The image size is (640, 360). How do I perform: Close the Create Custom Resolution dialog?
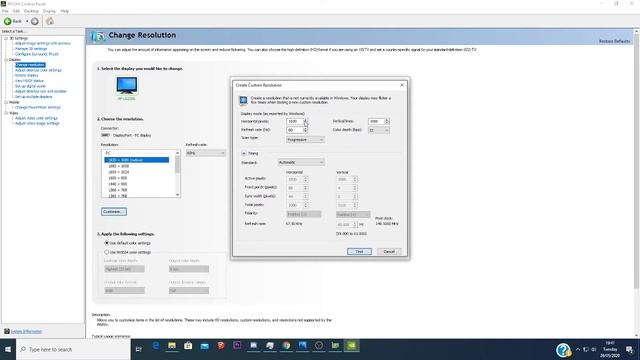402,85
